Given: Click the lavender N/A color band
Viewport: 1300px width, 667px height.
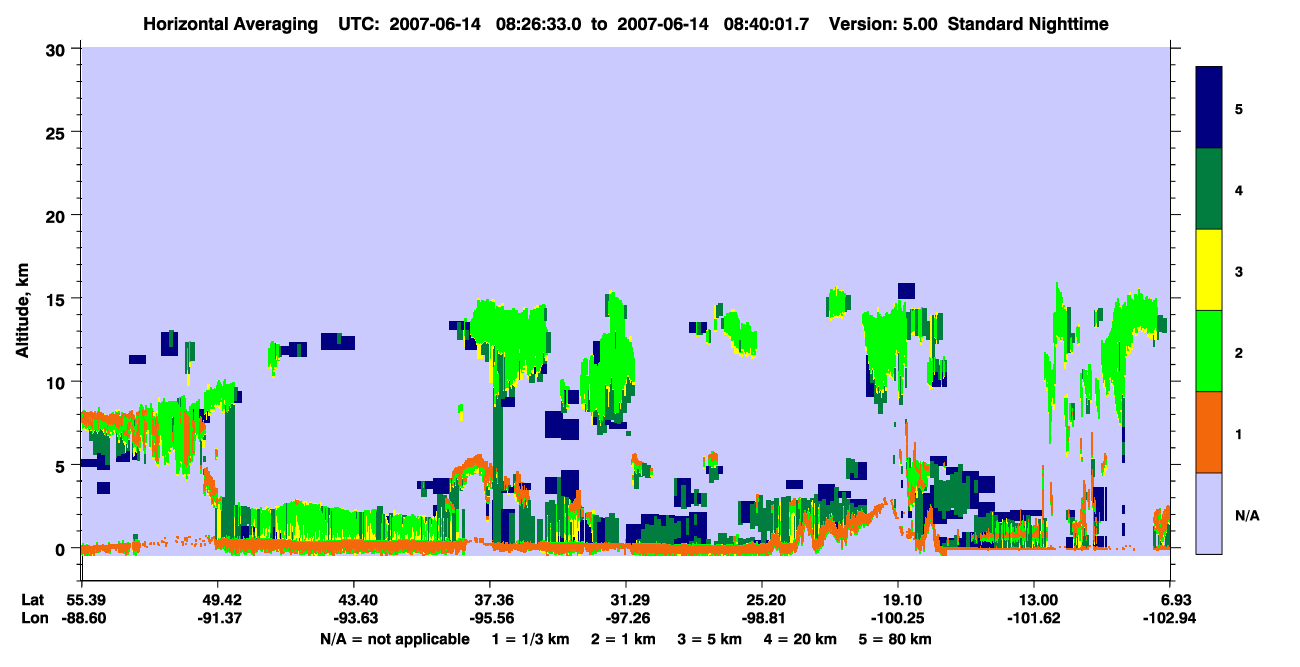Looking at the screenshot, I should click(1209, 513).
